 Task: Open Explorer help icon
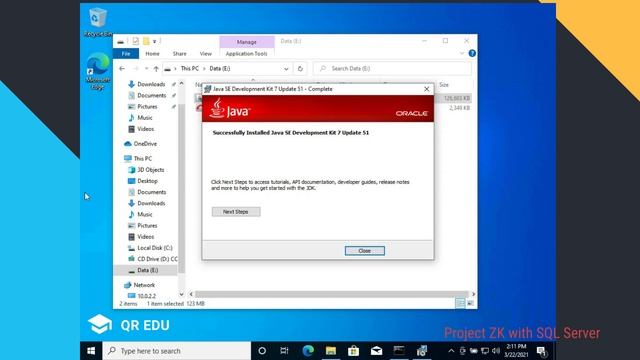tap(472, 53)
